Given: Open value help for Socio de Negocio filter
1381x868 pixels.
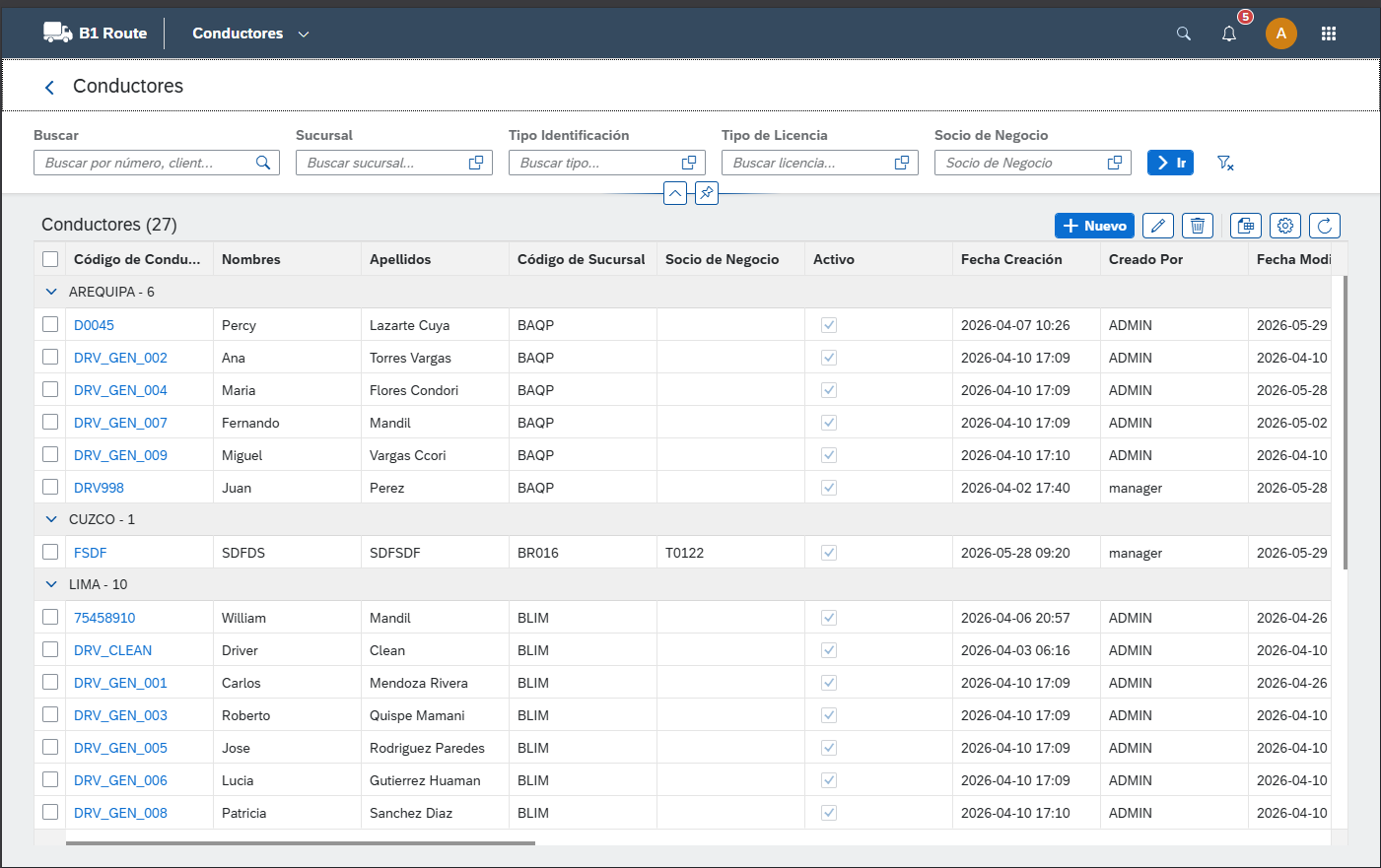Looking at the screenshot, I should coord(1115,163).
